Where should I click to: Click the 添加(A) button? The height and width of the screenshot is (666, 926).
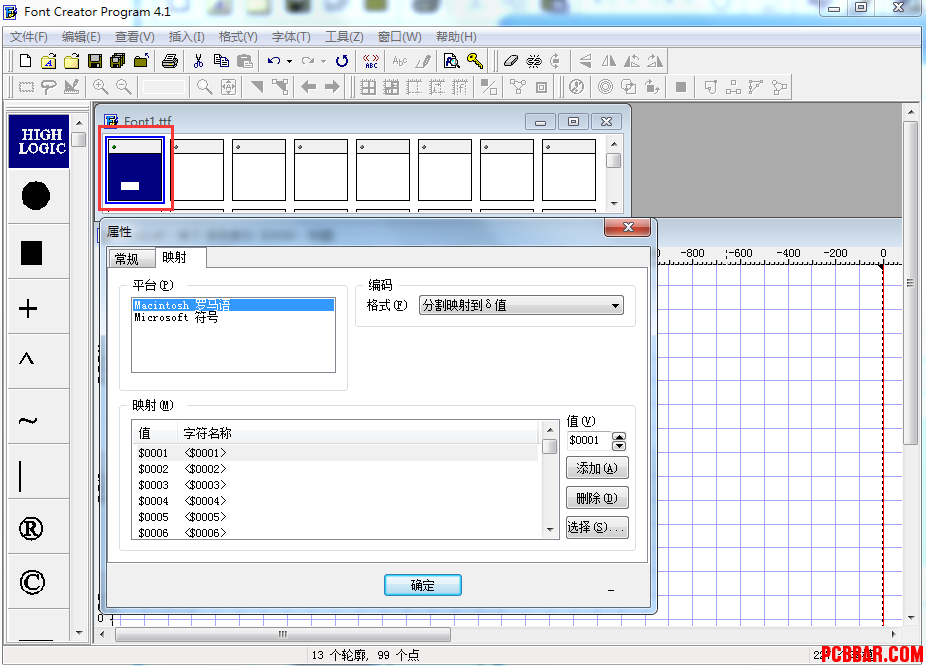597,468
